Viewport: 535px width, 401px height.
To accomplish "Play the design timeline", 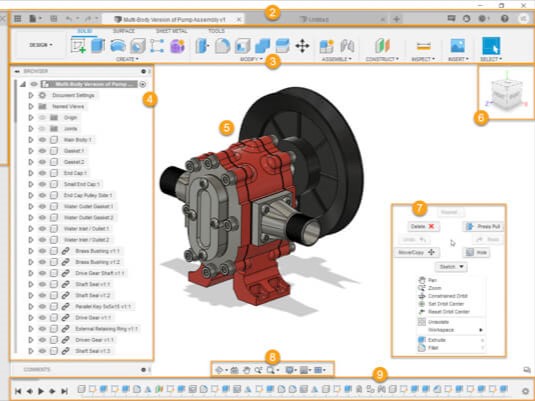I will 41,391.
